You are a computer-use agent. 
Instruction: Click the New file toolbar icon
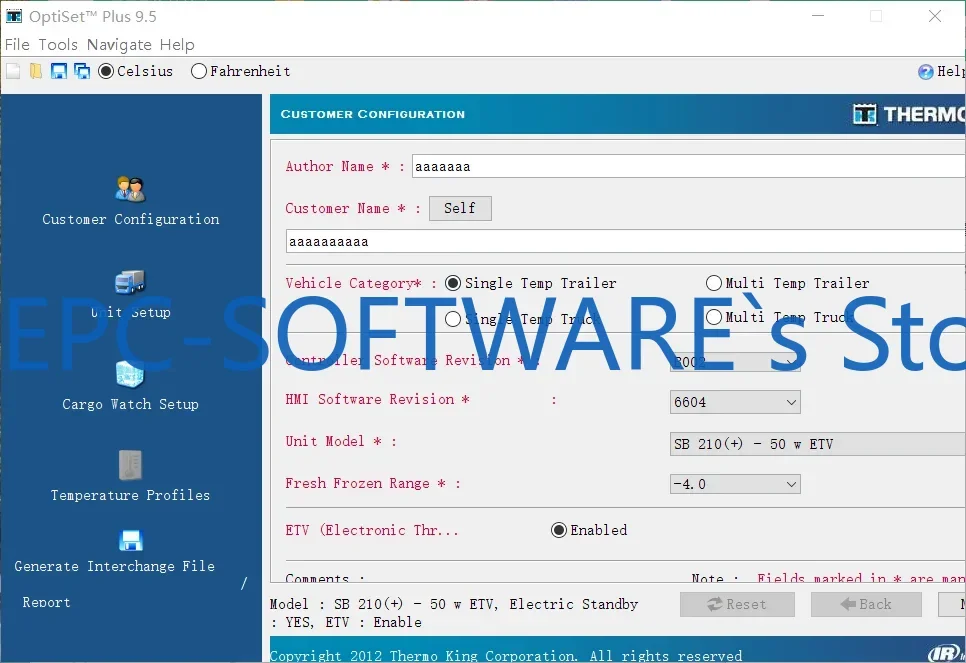pos(13,71)
